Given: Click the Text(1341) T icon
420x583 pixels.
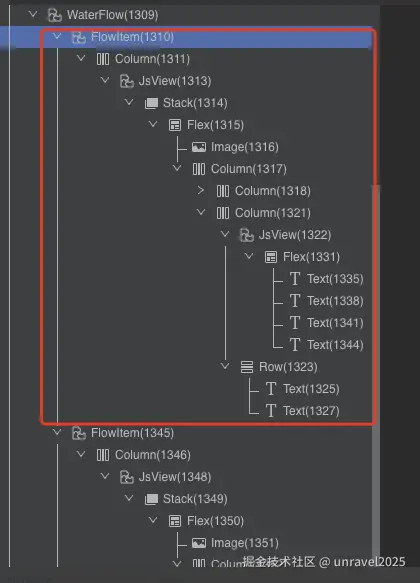Looking at the screenshot, I should pyautogui.click(x=295, y=323).
